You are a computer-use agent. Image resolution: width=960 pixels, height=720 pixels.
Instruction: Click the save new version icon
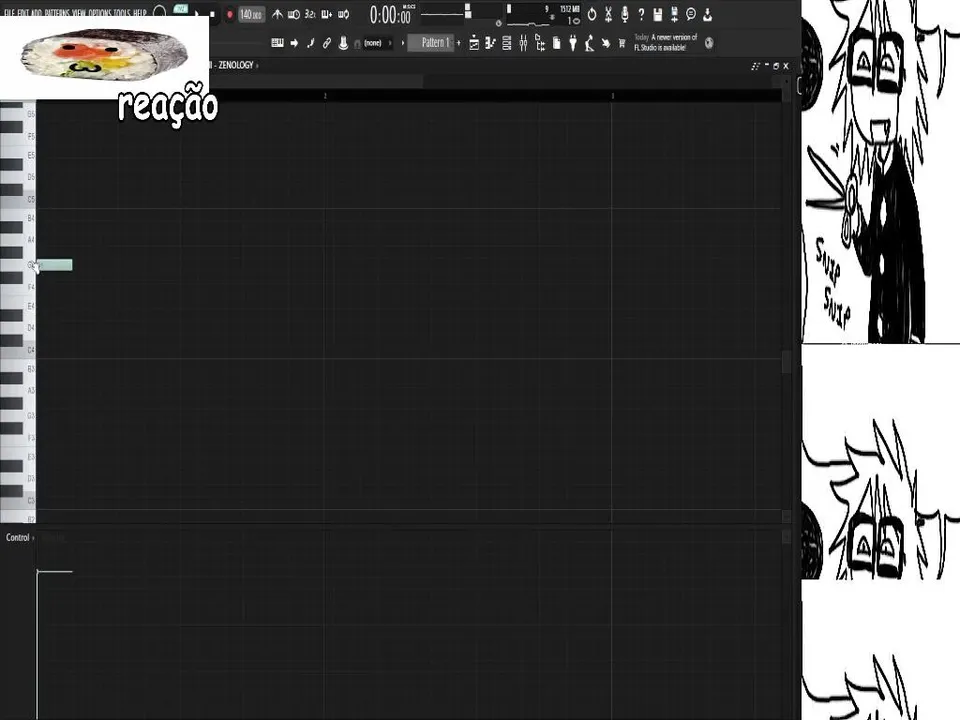(x=674, y=14)
